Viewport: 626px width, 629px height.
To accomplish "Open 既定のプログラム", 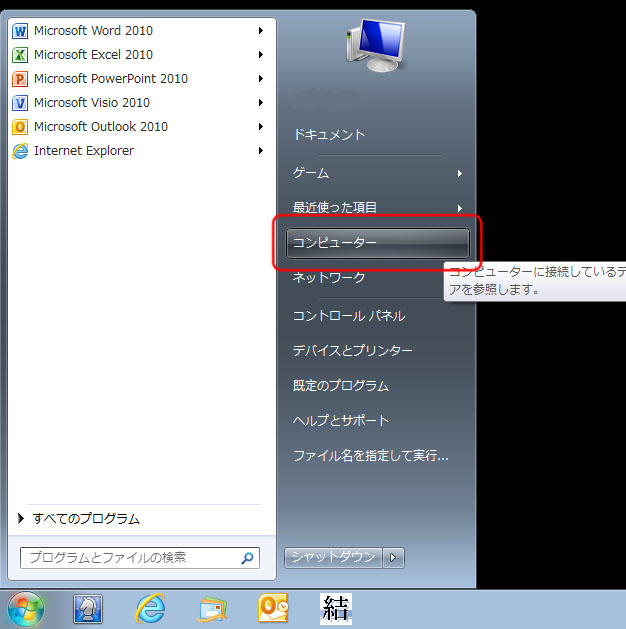I will (x=341, y=386).
